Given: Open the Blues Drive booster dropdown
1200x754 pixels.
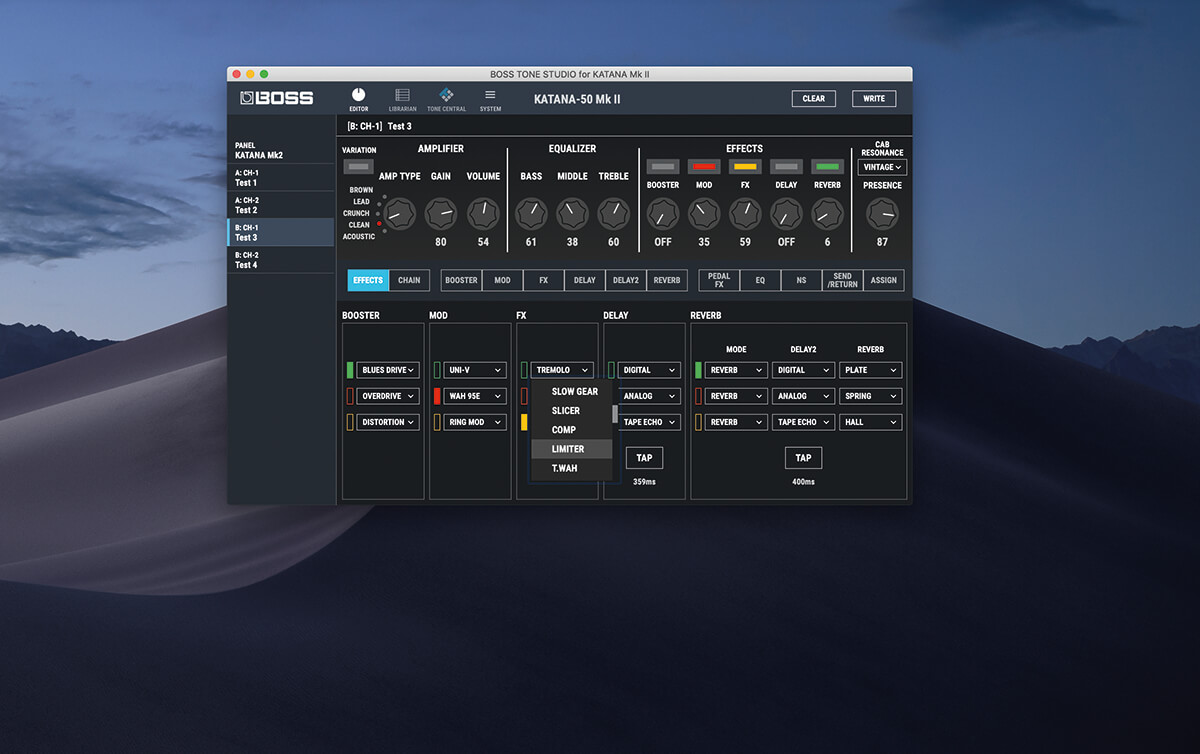Looking at the screenshot, I should pyautogui.click(x=388, y=370).
